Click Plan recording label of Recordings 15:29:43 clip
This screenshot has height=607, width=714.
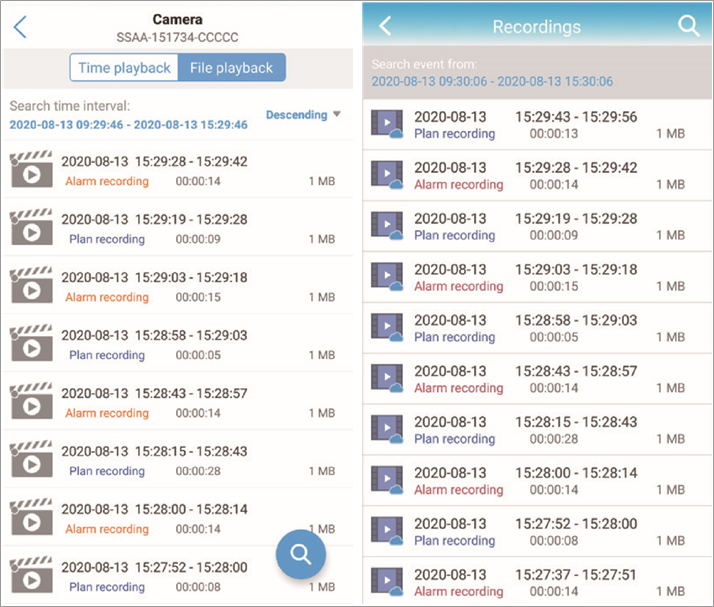[x=454, y=134]
